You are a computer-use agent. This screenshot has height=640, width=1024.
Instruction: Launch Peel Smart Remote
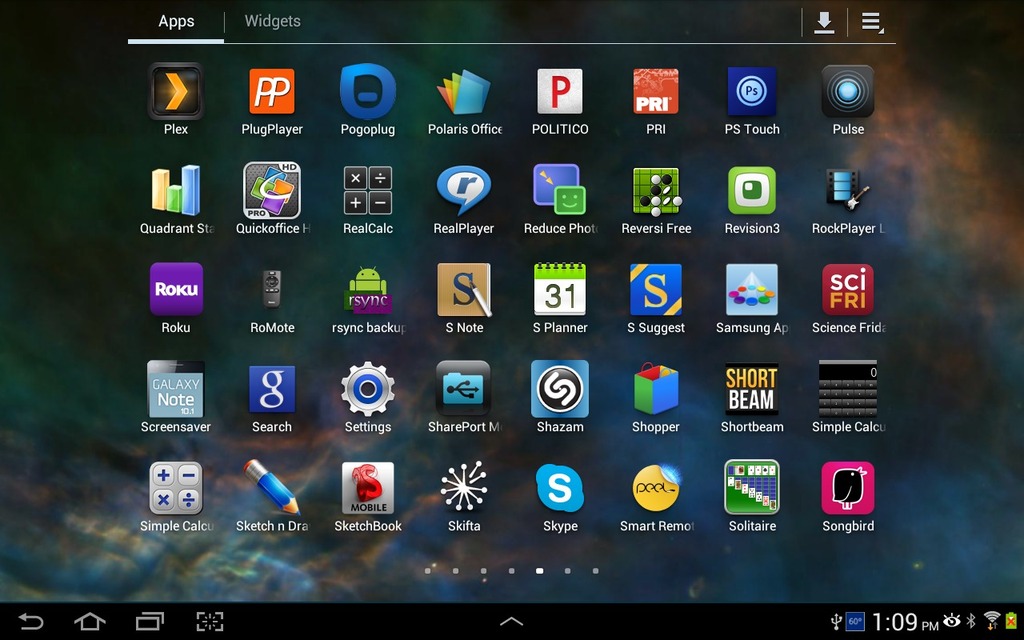click(656, 488)
